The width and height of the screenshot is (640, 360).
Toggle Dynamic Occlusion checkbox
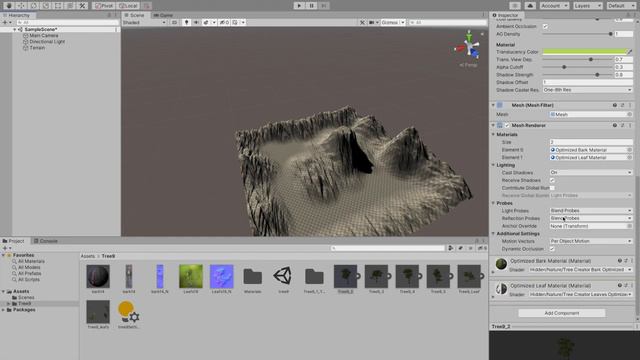[x=552, y=249]
